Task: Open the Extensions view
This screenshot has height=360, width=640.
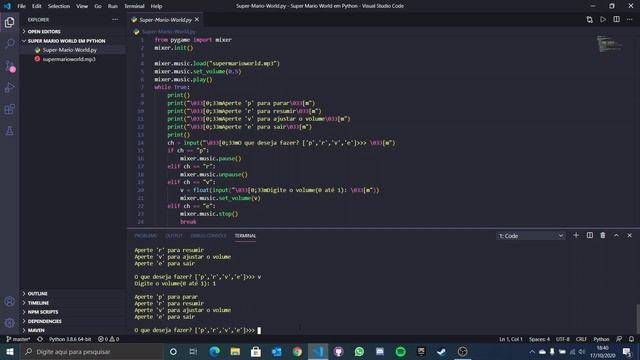Action: click(9, 109)
